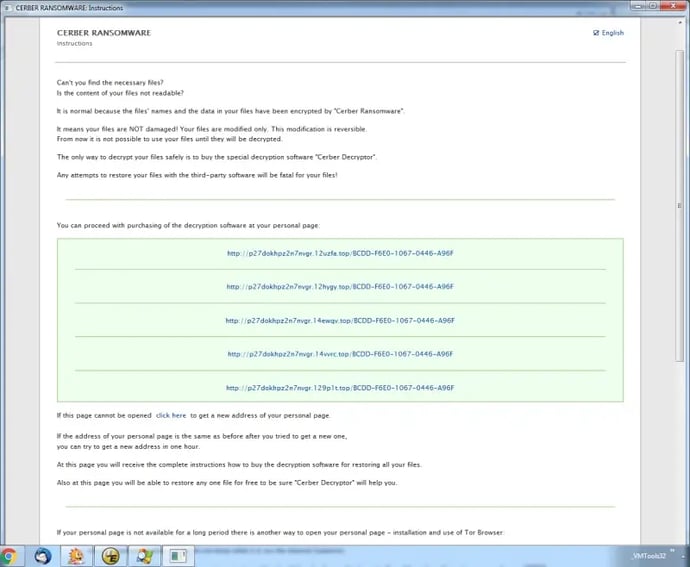690x567 pixels.
Task: Open the link containing 129p1t.top
Action: click(340, 387)
